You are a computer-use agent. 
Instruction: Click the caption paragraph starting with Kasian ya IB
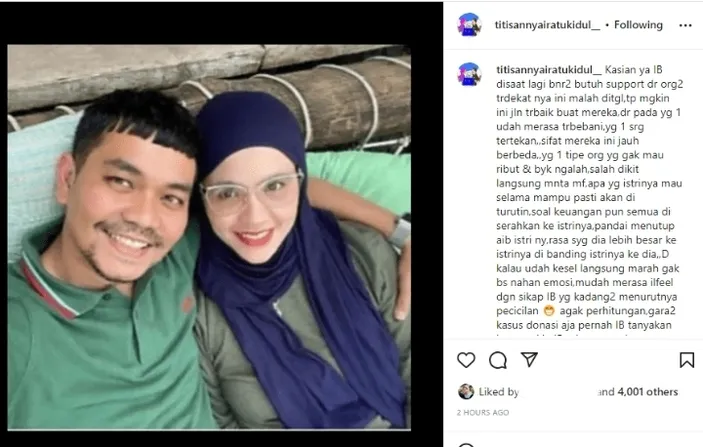pyautogui.click(x=590, y=197)
